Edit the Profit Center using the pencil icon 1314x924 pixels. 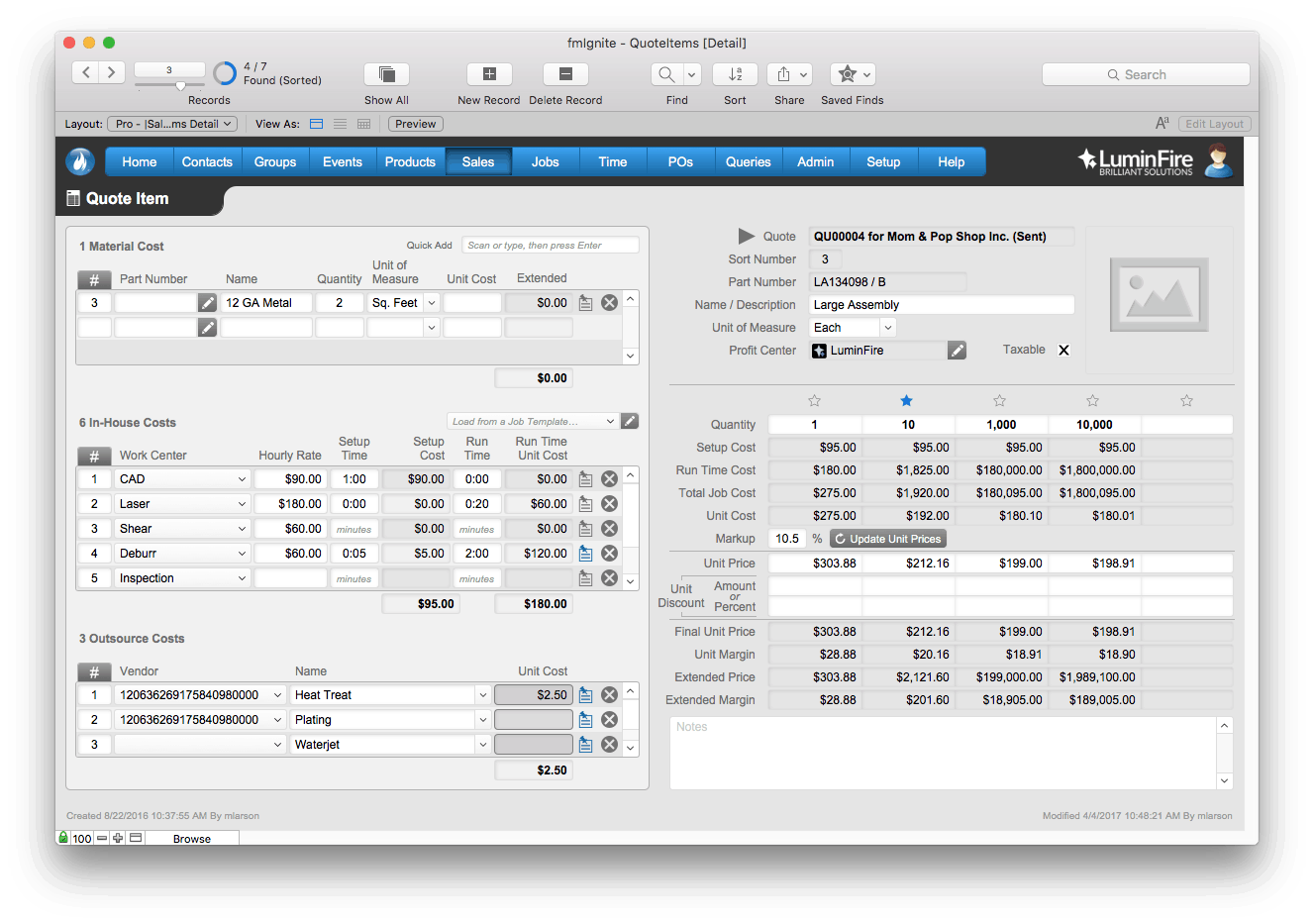point(957,350)
